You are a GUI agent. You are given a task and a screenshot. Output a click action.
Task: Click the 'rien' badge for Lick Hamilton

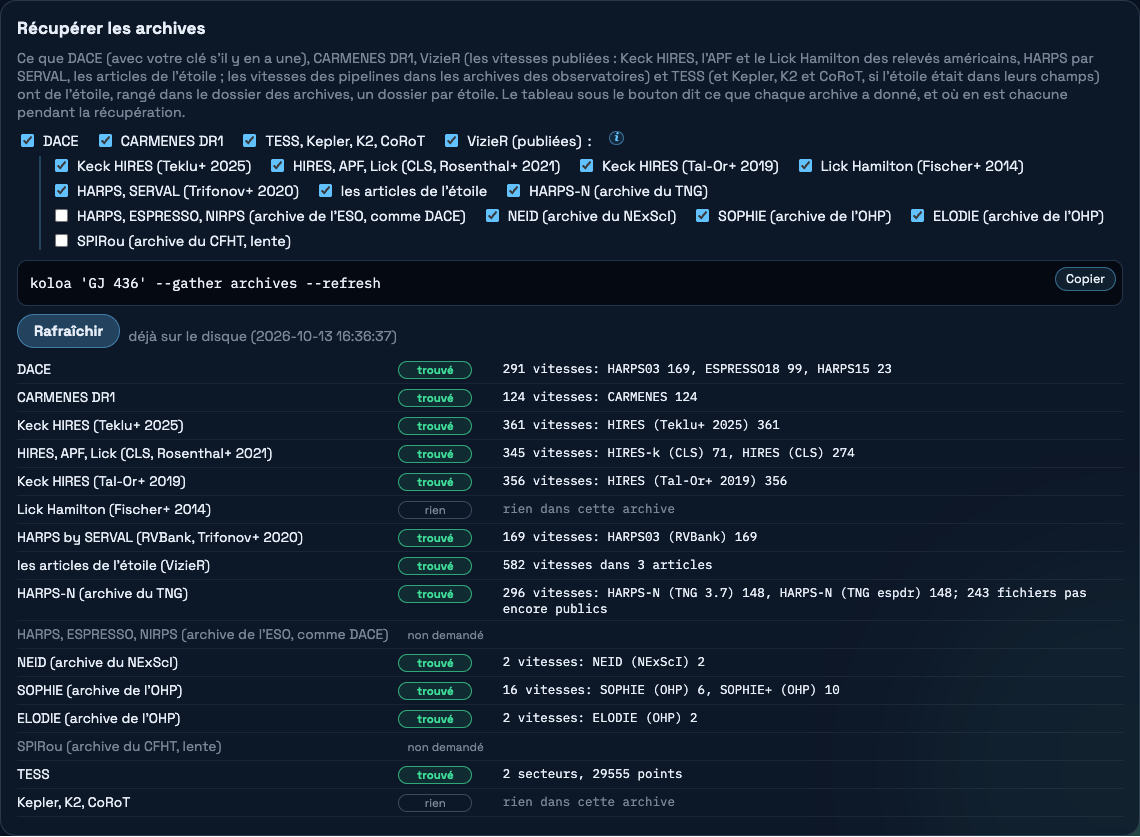[435, 510]
